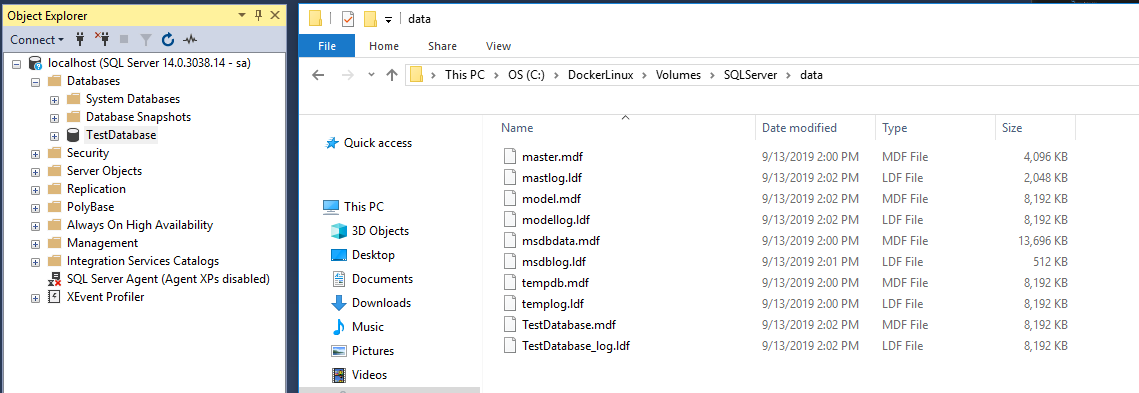The width and height of the screenshot is (1139, 393).
Task: Open the File ribbon tab
Action: [x=327, y=46]
